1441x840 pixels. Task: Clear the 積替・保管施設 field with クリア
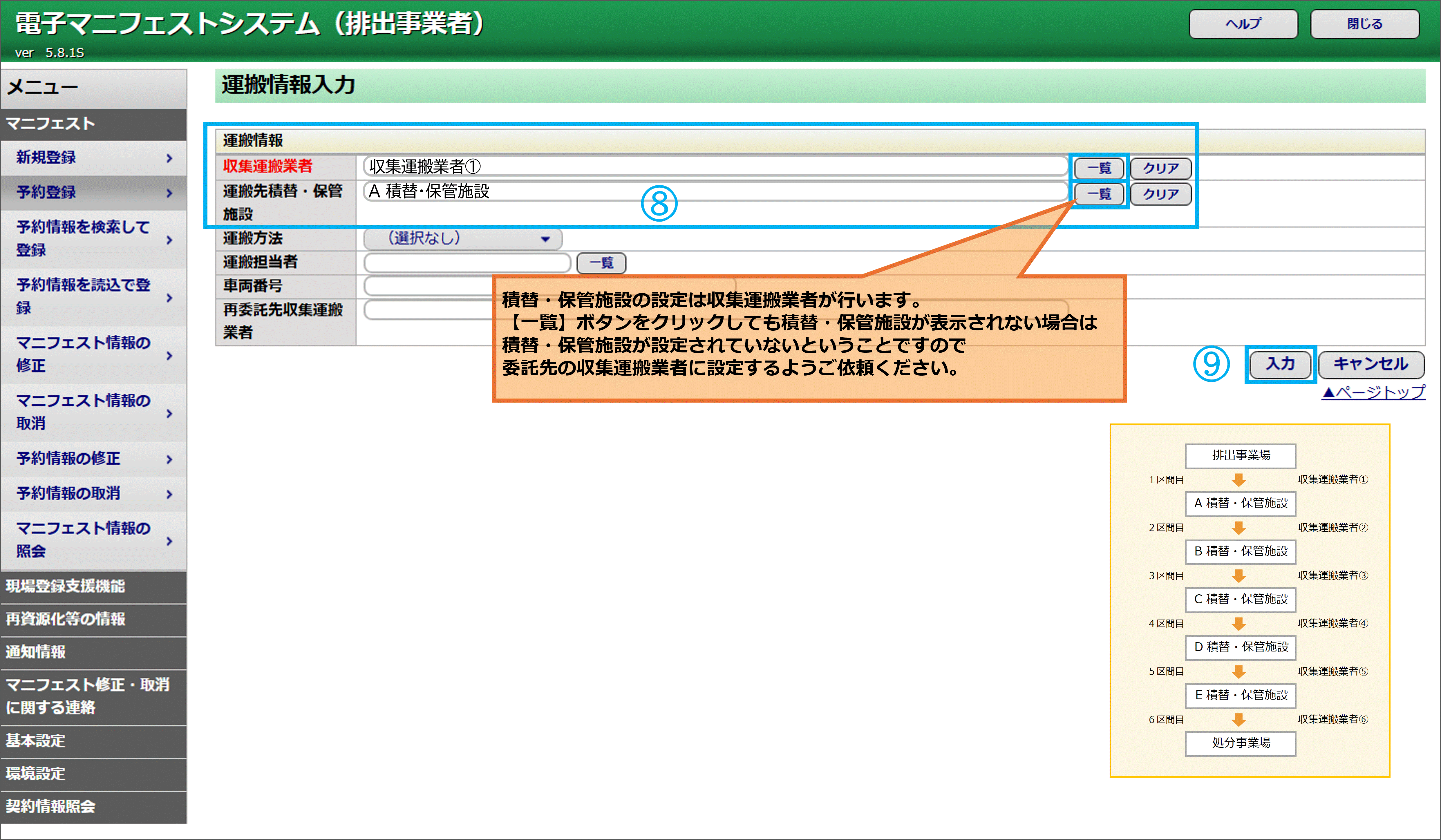point(1160,194)
